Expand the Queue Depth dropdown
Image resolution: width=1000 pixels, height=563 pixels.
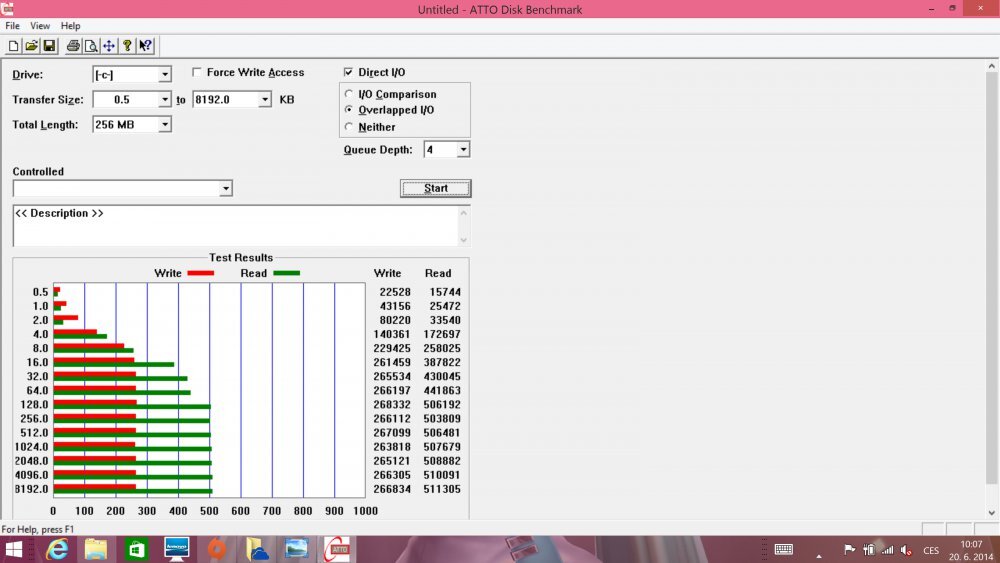463,150
